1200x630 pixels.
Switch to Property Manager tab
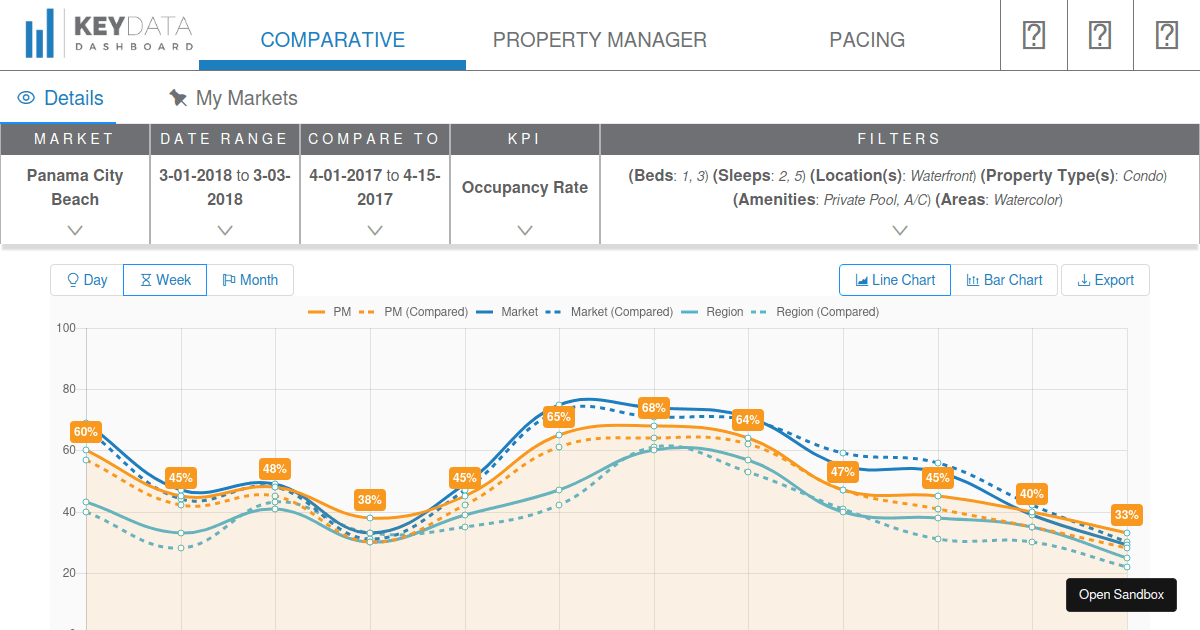tap(600, 40)
